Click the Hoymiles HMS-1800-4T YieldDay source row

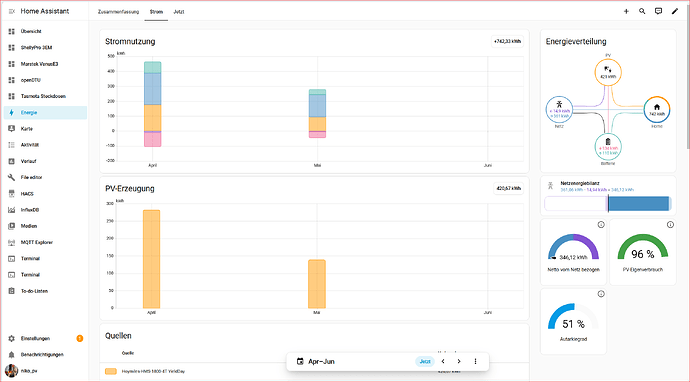pos(314,371)
